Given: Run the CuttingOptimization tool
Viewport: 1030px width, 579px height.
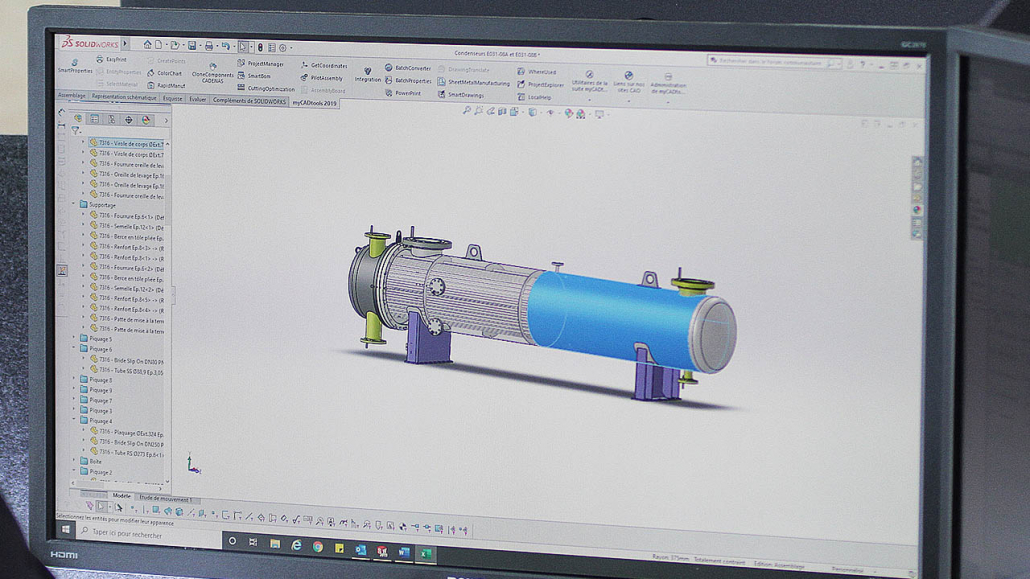Looking at the screenshot, I should click(x=266, y=88).
